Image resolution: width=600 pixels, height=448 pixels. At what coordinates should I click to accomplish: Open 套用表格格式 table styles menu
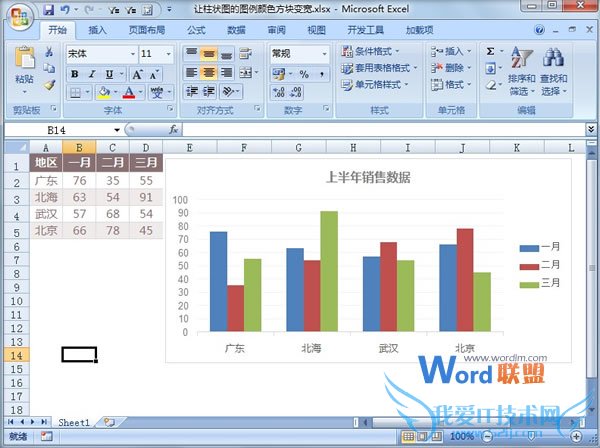(379, 68)
